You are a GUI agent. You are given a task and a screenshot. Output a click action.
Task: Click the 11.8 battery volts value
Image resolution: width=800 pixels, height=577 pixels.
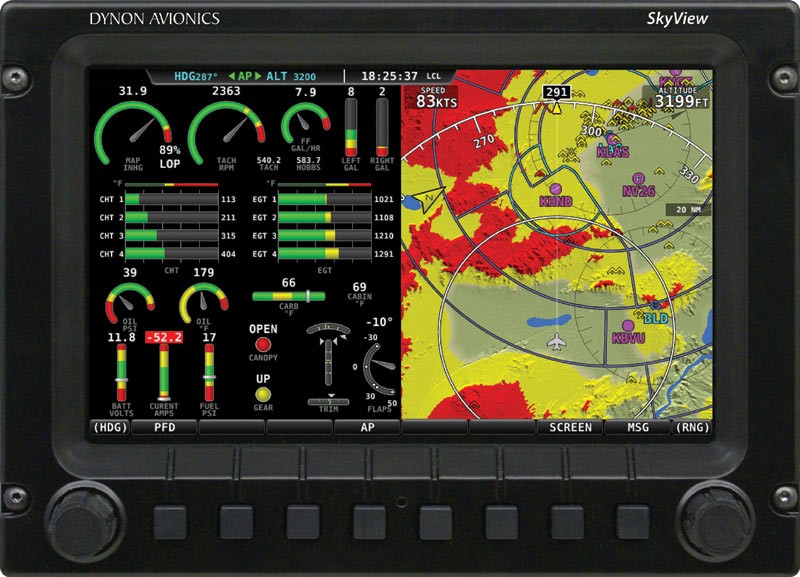[121, 337]
